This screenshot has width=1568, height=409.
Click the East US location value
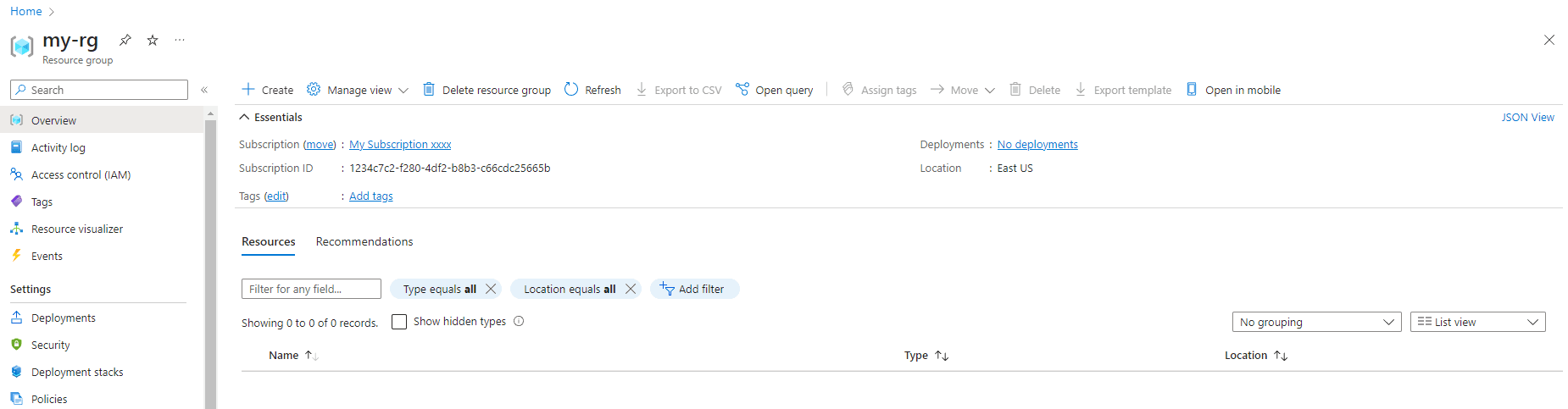pos(1015,169)
